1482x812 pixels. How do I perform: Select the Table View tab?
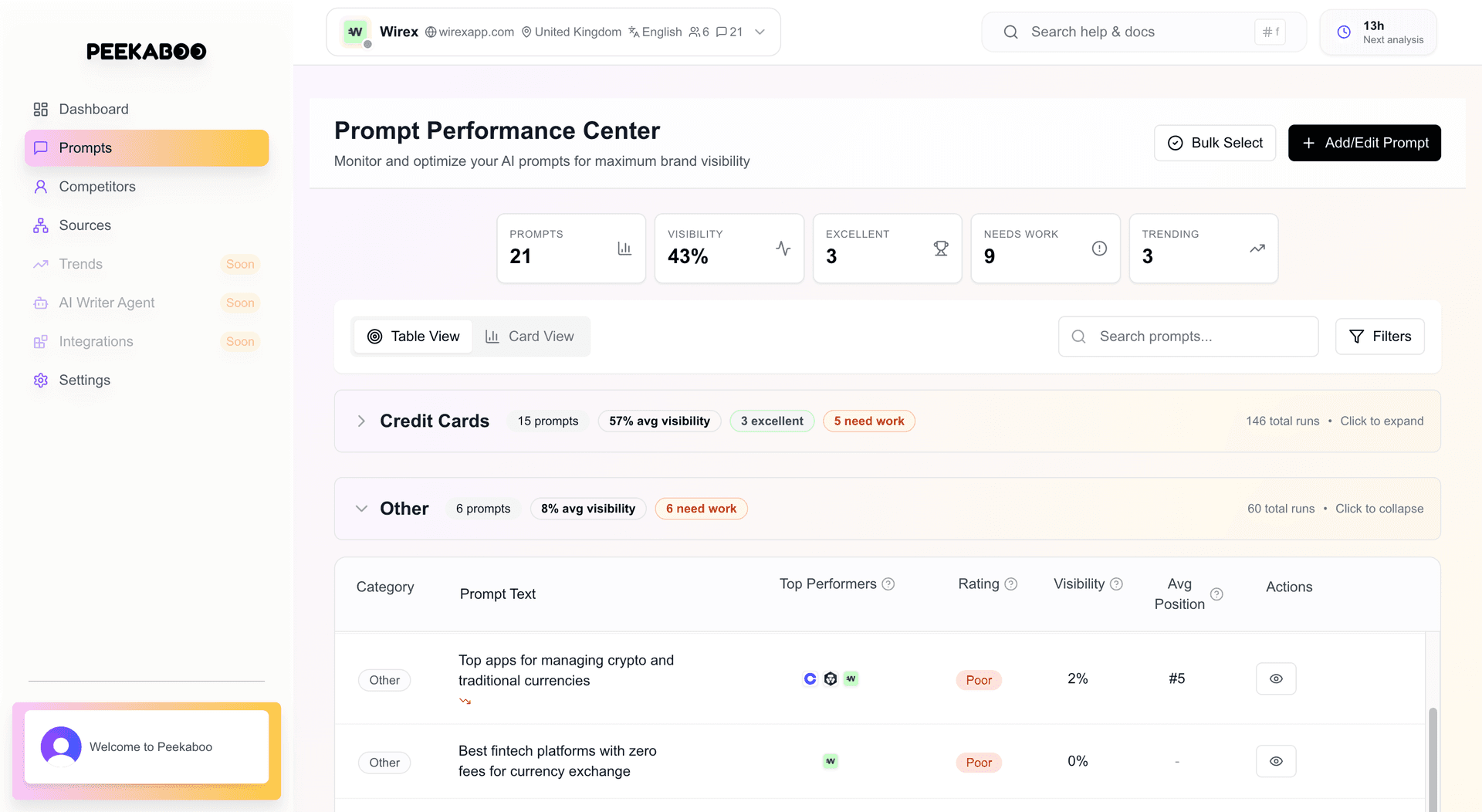[413, 337]
